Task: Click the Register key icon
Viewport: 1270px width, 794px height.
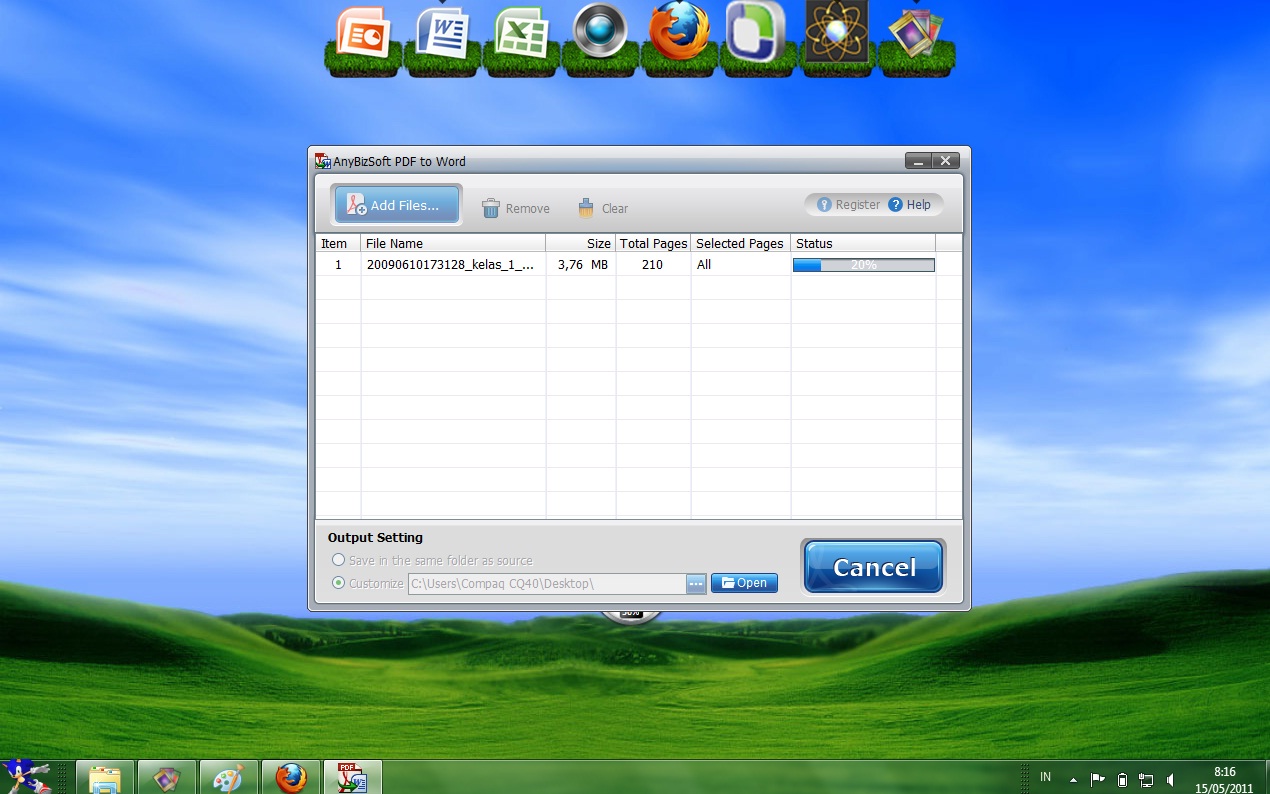Action: 824,205
